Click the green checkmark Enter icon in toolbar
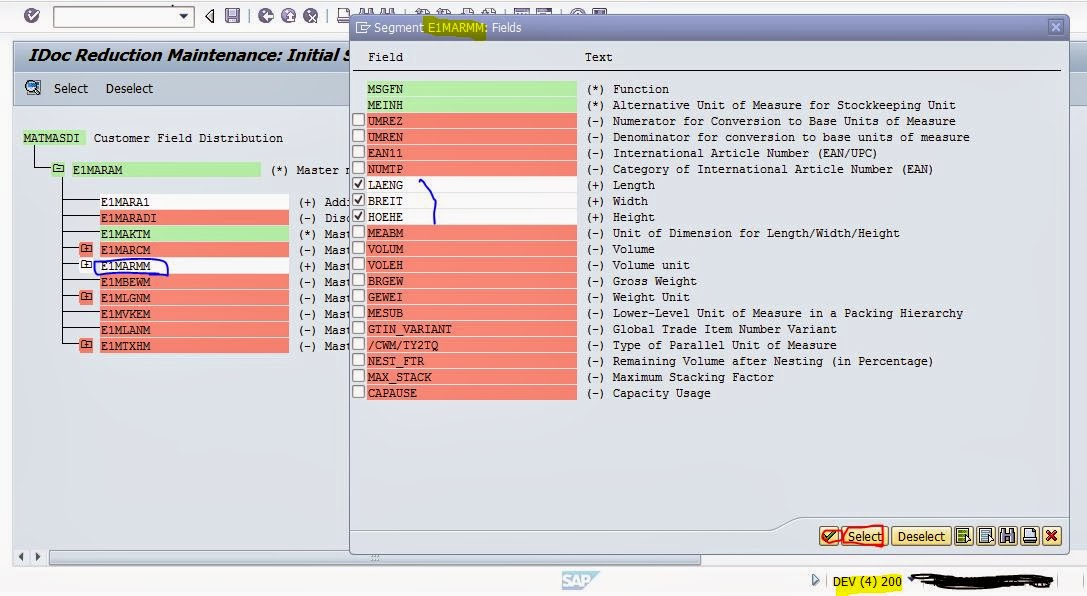1087x596 pixels. click(32, 15)
